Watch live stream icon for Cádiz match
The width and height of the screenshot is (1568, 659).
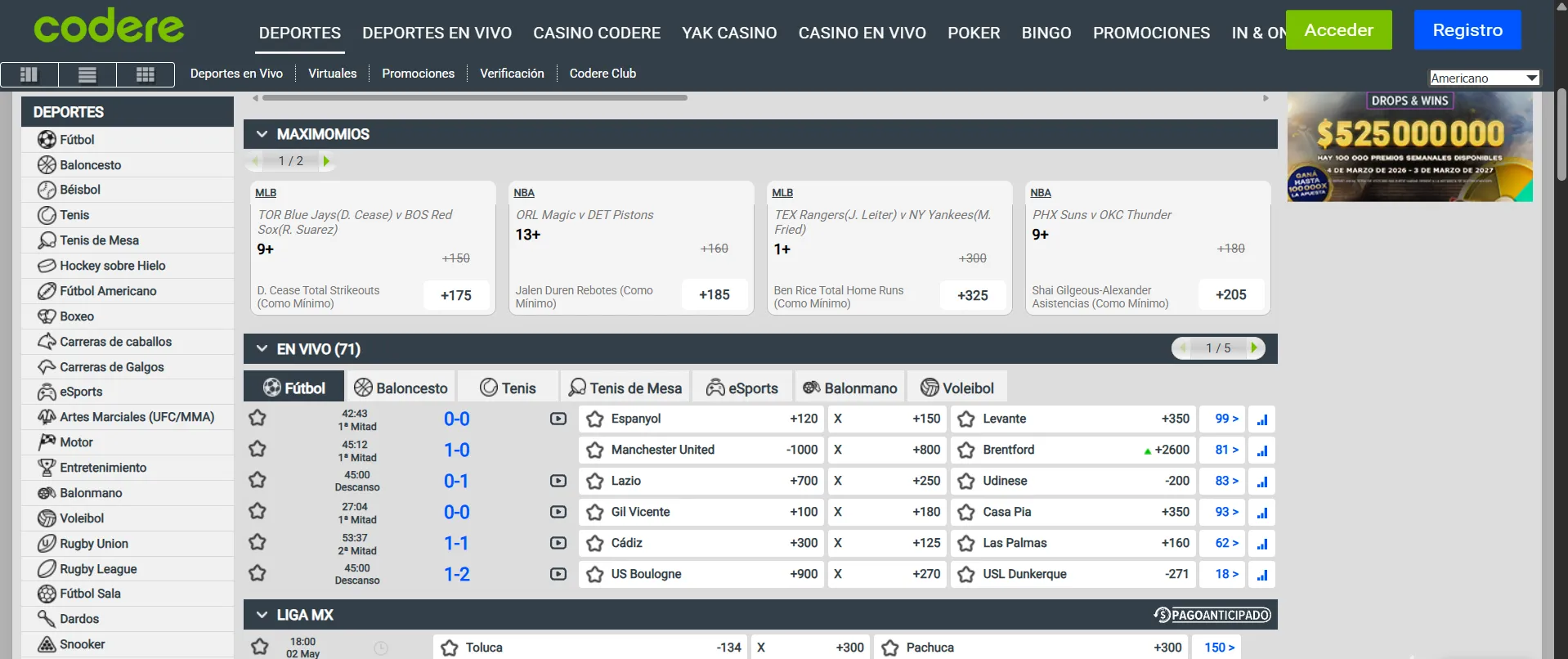[x=558, y=543]
